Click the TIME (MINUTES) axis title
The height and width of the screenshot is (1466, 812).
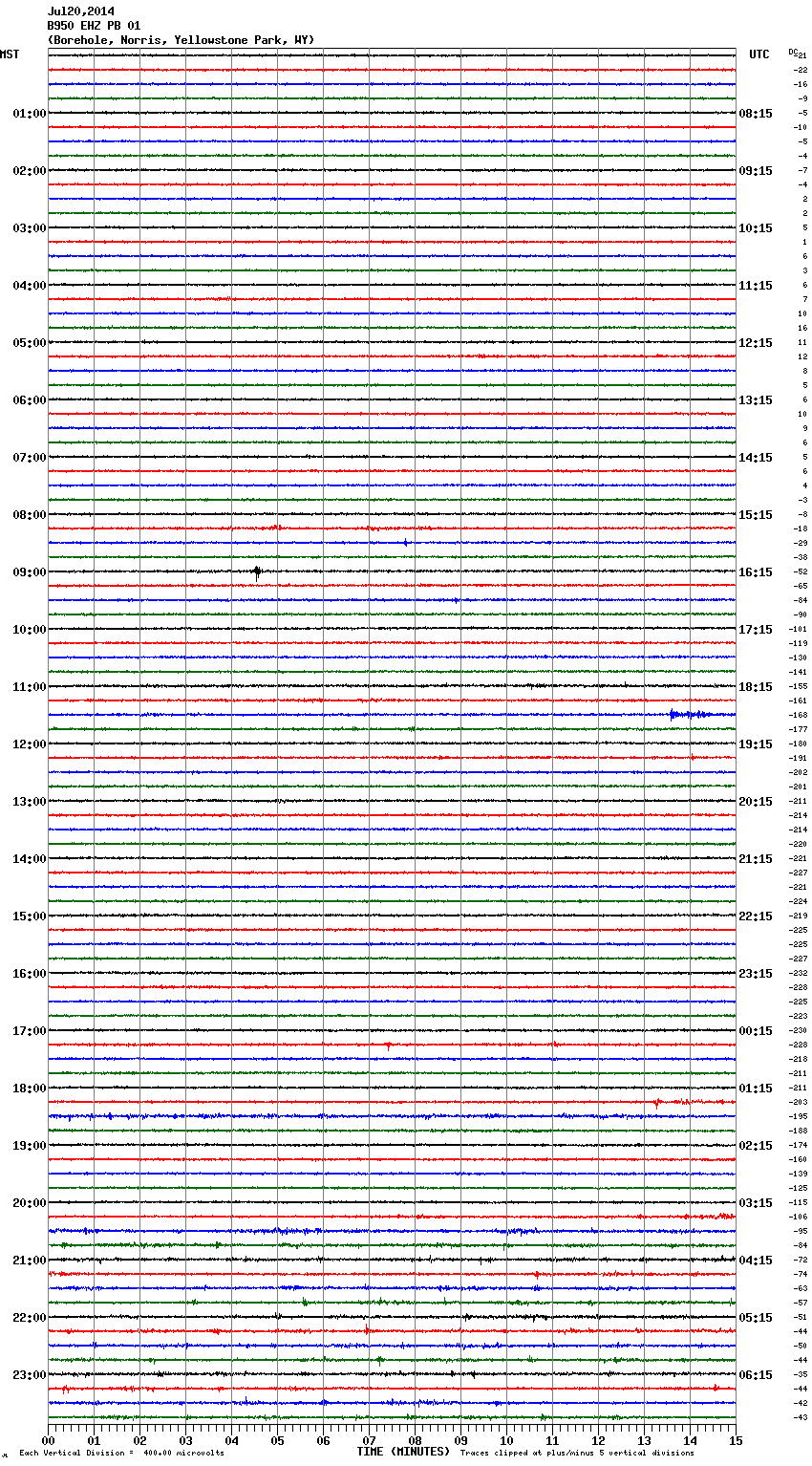(x=403, y=1452)
